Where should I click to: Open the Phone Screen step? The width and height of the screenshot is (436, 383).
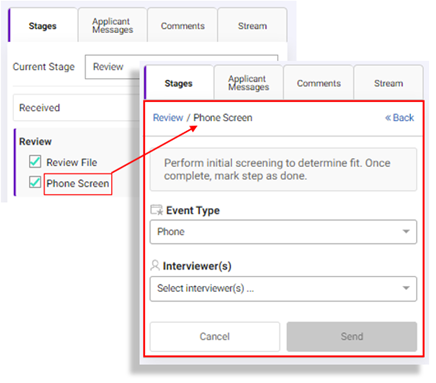pyautogui.click(x=78, y=183)
